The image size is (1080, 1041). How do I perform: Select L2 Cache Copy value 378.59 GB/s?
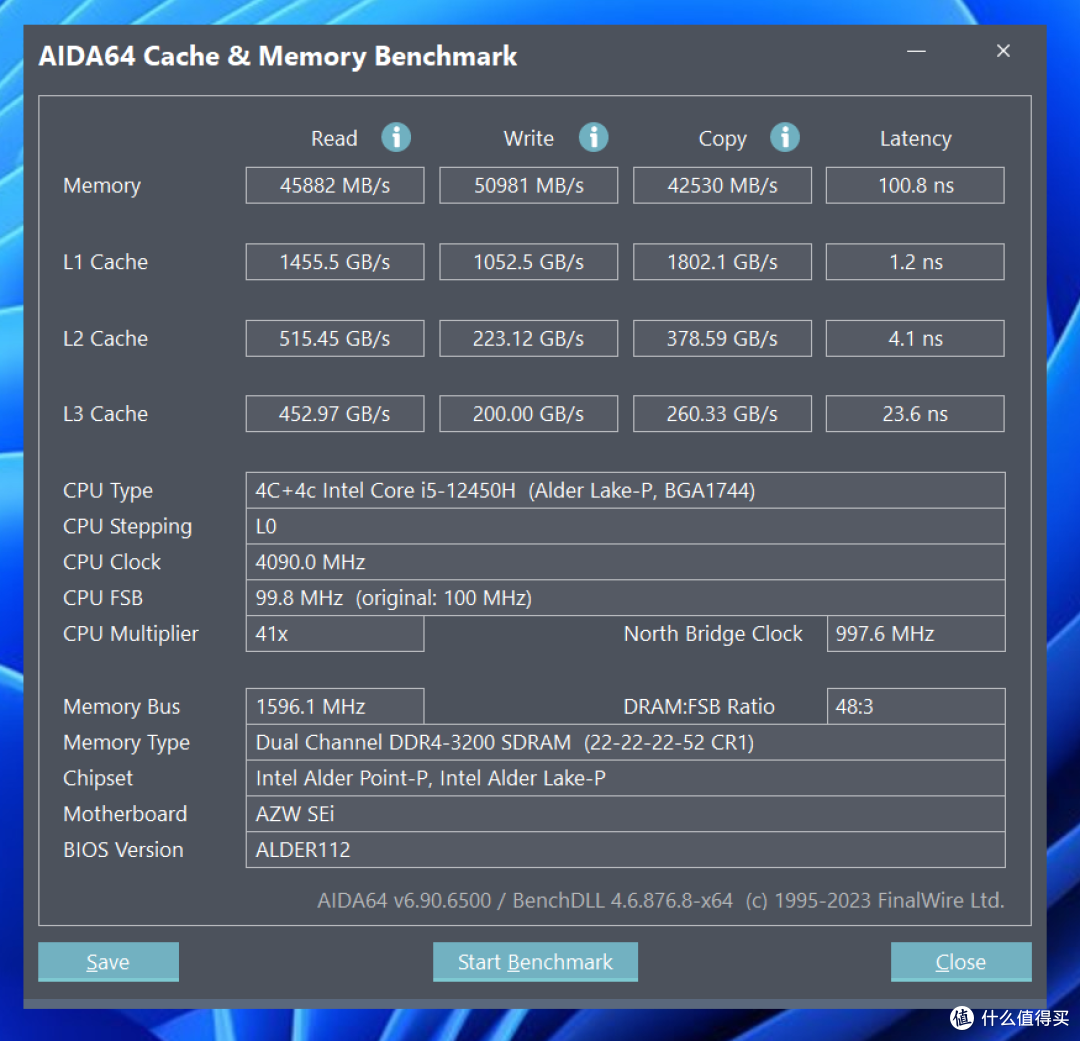point(722,338)
